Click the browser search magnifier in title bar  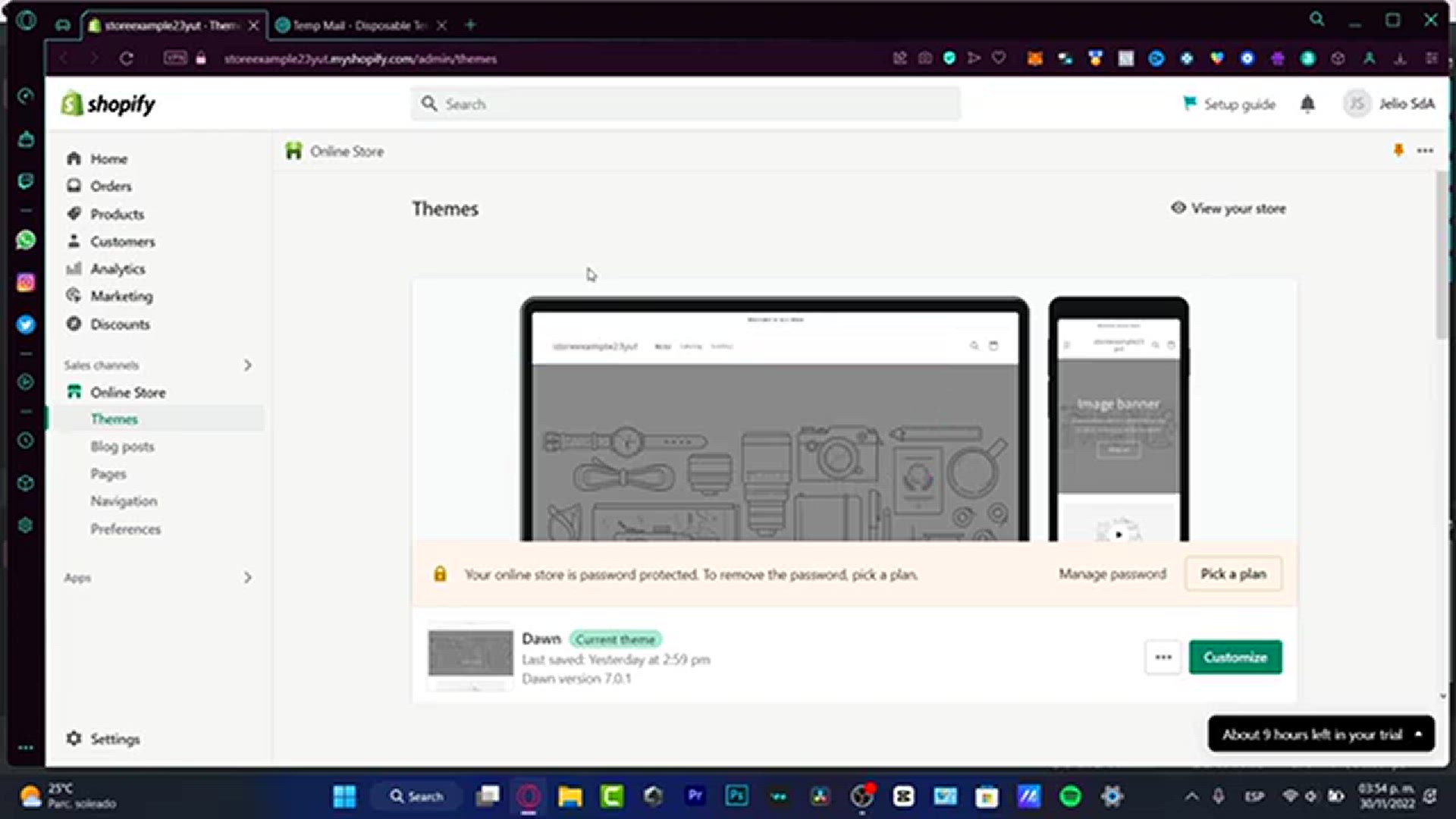(x=1317, y=20)
